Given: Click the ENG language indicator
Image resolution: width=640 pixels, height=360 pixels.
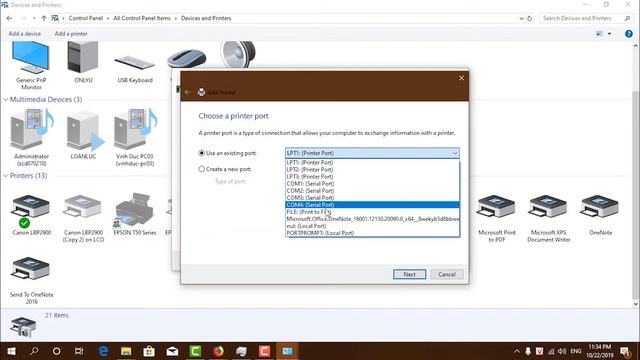Looking at the screenshot, I should tap(576, 351).
